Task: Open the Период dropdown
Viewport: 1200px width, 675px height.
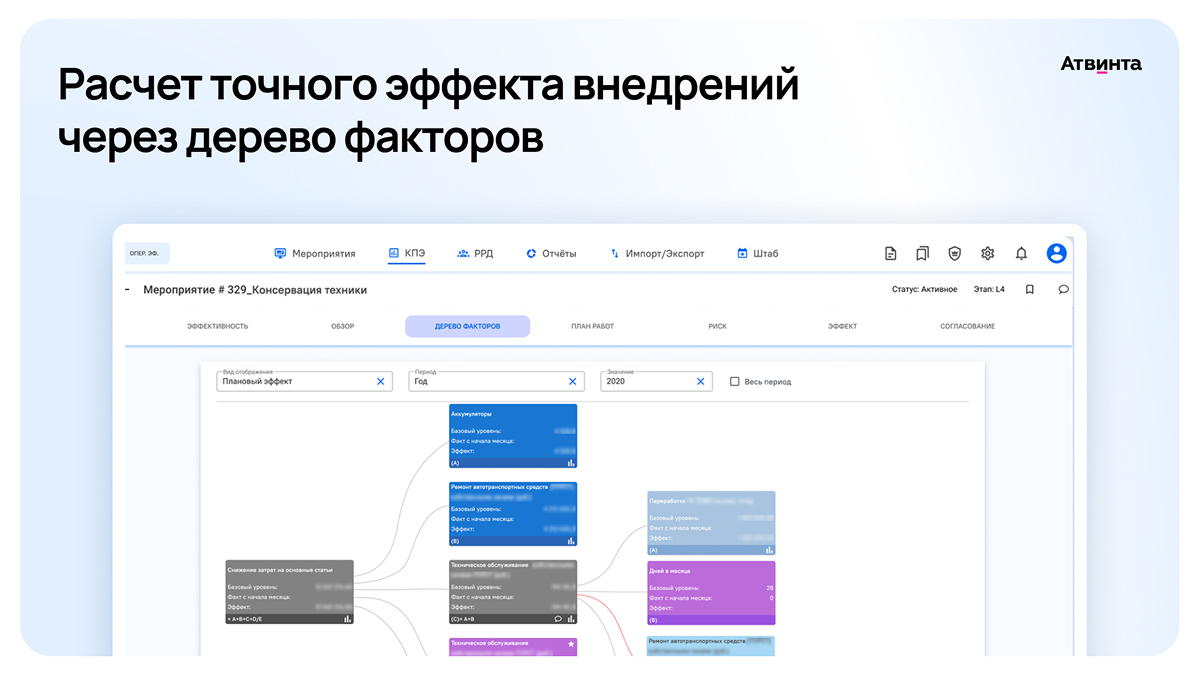Action: [x=497, y=380]
